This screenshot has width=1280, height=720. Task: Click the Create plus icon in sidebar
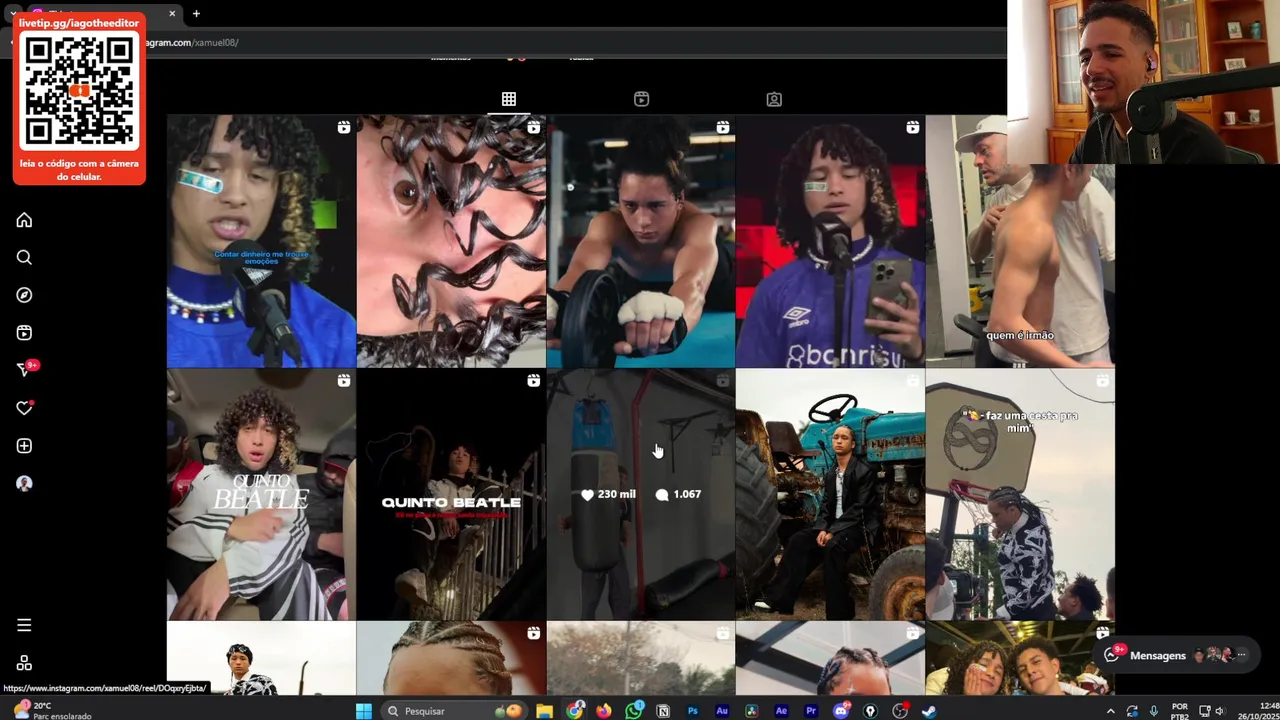click(x=24, y=446)
